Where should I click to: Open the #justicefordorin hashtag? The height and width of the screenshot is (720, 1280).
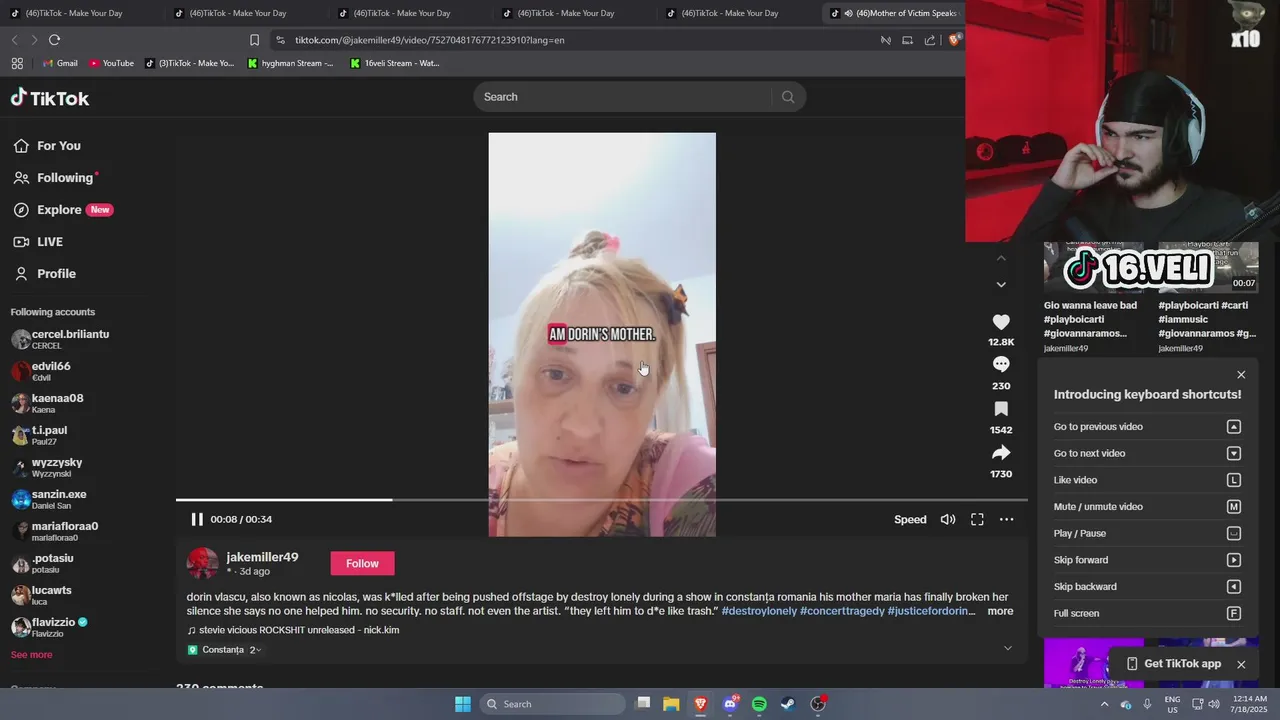click(929, 611)
